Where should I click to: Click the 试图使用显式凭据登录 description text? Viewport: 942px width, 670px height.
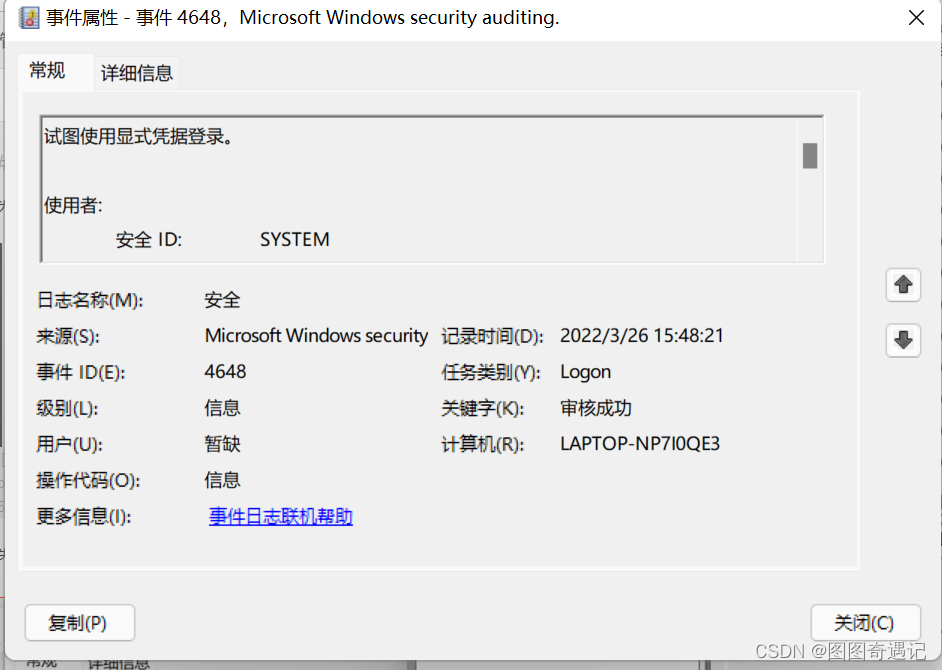pyautogui.click(x=138, y=136)
